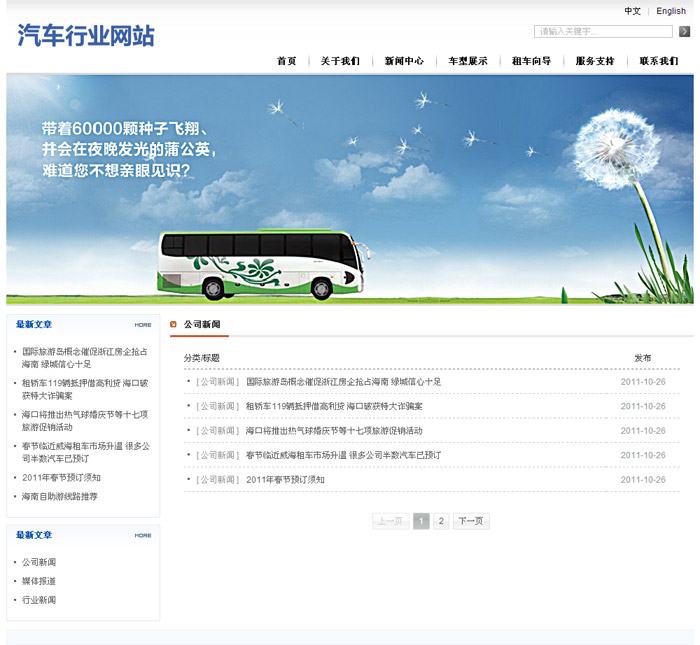Open sidebar category 行业新闻
The width and height of the screenshot is (700, 645).
click(39, 600)
